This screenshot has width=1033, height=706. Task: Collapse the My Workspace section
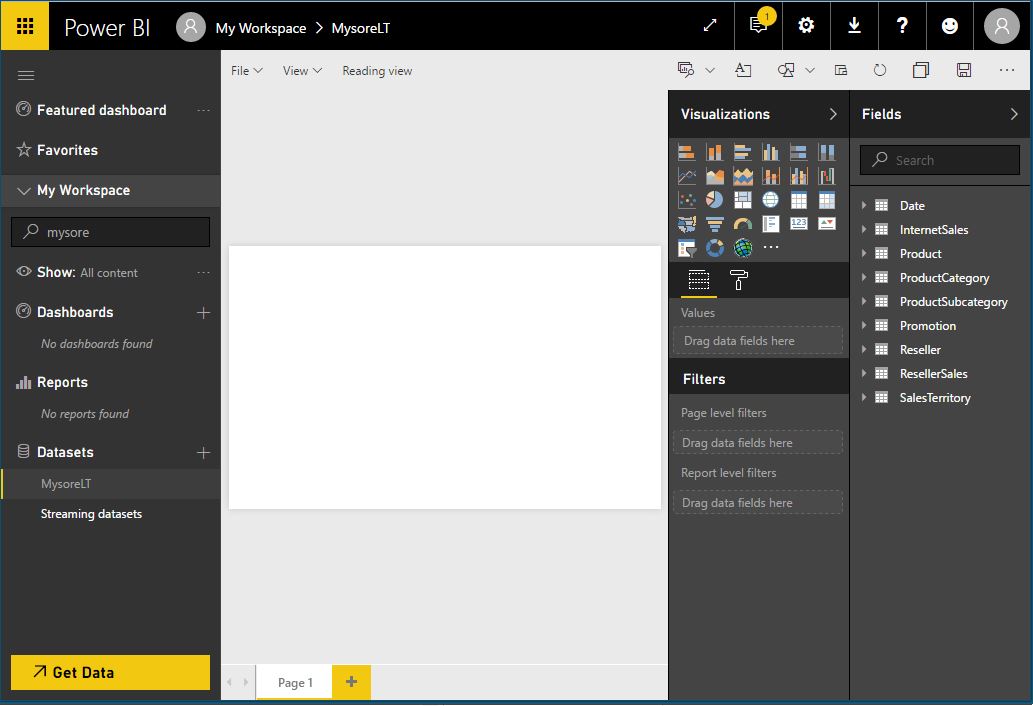[24, 190]
